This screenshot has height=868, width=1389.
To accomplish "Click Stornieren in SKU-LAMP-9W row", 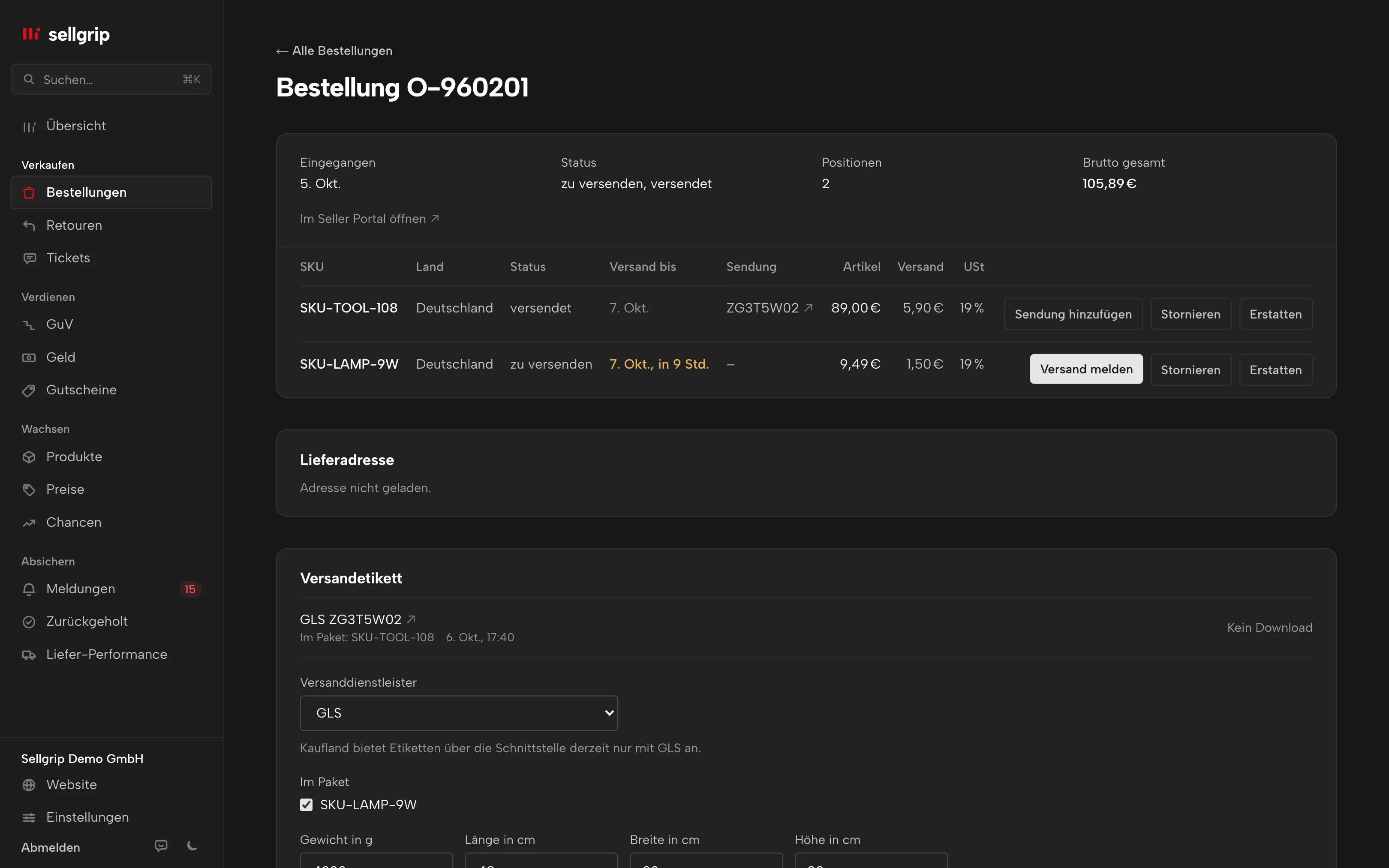I will tap(1191, 369).
